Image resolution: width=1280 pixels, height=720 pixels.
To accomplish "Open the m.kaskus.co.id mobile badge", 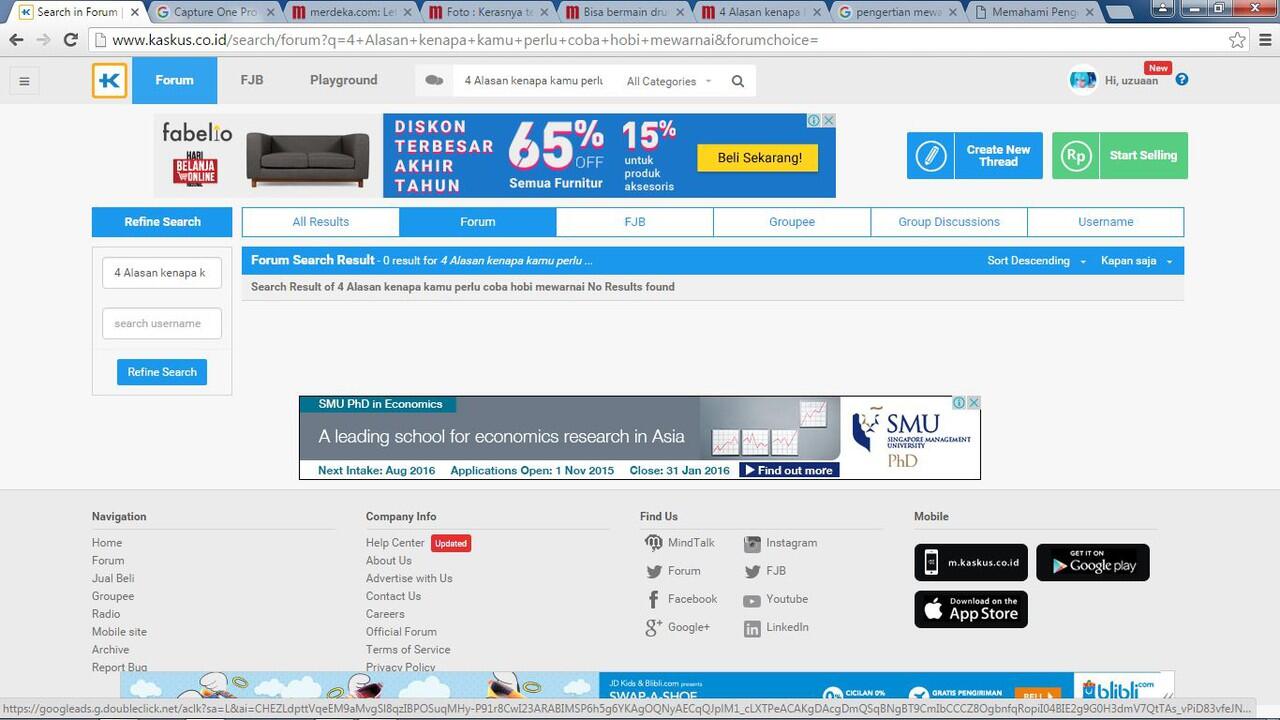I will click(x=971, y=562).
